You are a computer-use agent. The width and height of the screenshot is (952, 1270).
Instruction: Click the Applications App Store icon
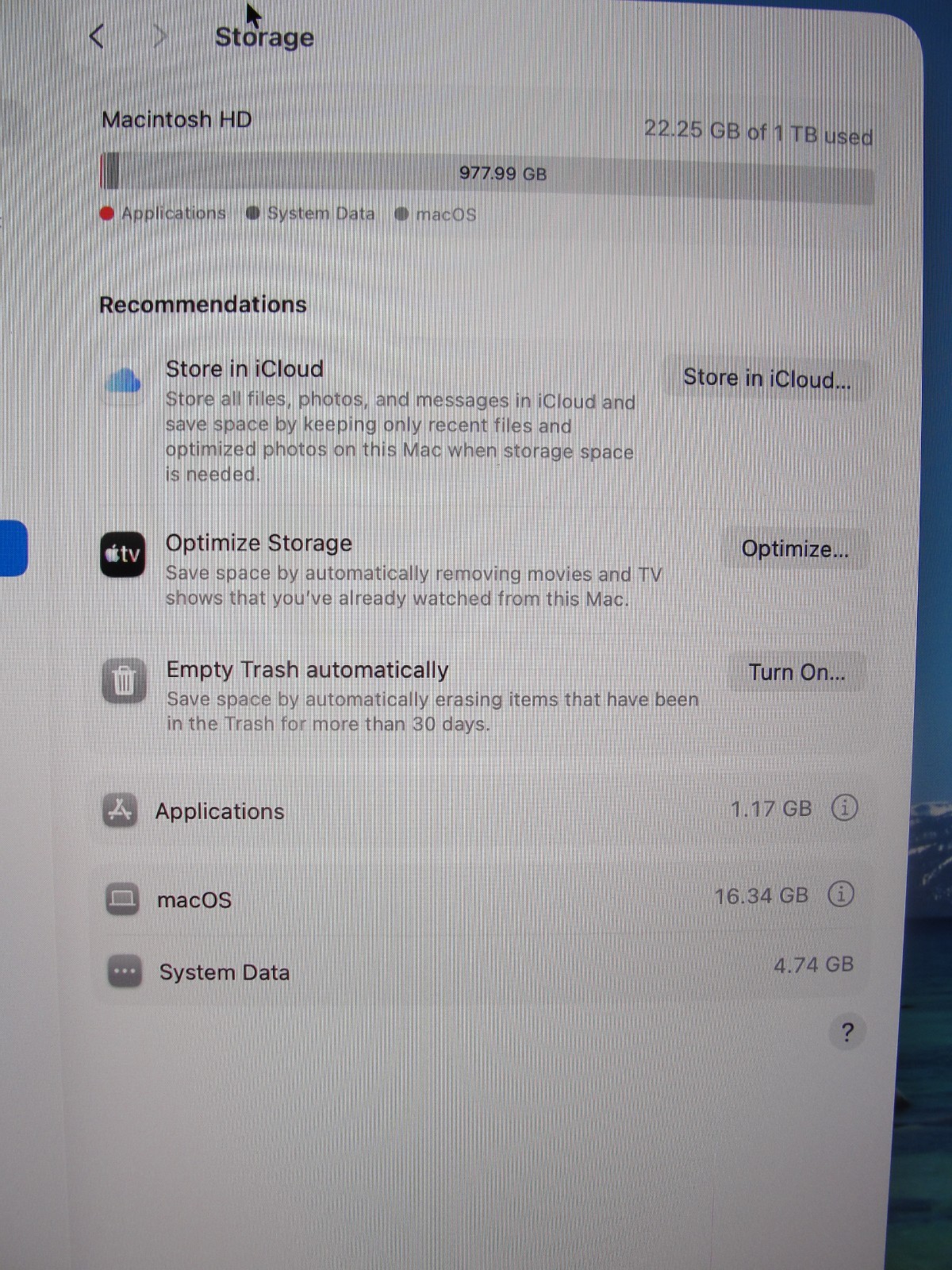120,810
